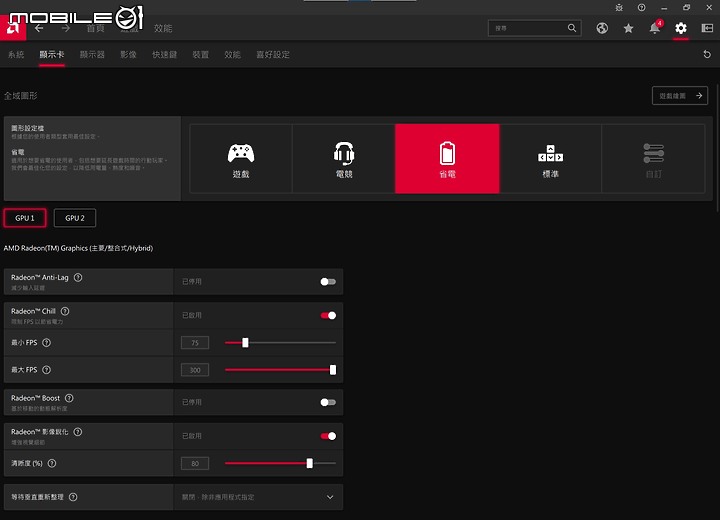Show help for minimum FPS
720x520 pixels.
[x=46, y=343]
